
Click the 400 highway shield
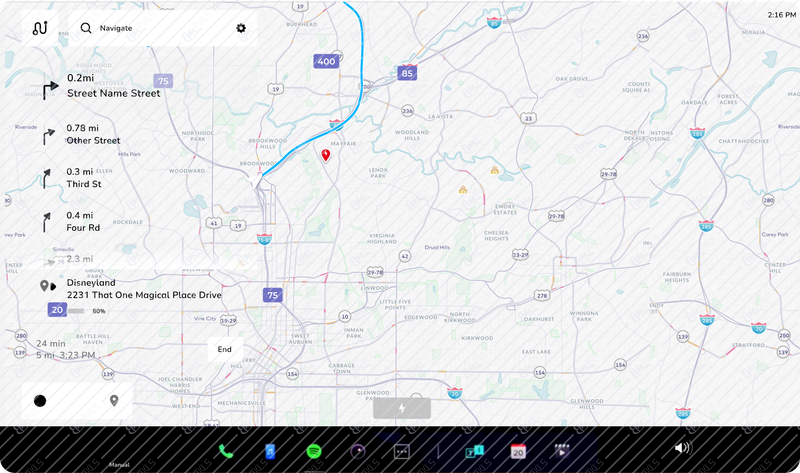click(x=326, y=62)
